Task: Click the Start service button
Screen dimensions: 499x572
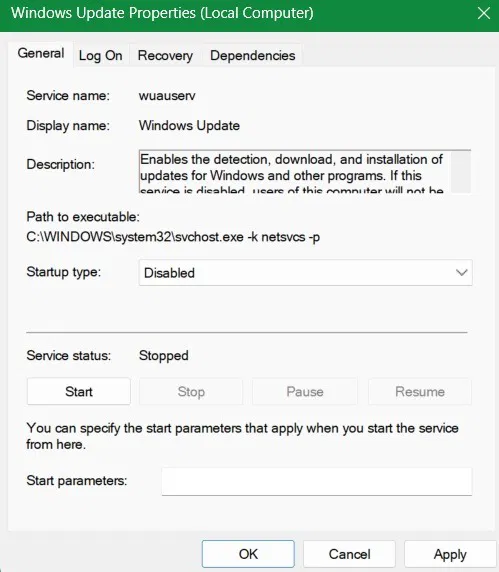Action: pyautogui.click(x=79, y=391)
